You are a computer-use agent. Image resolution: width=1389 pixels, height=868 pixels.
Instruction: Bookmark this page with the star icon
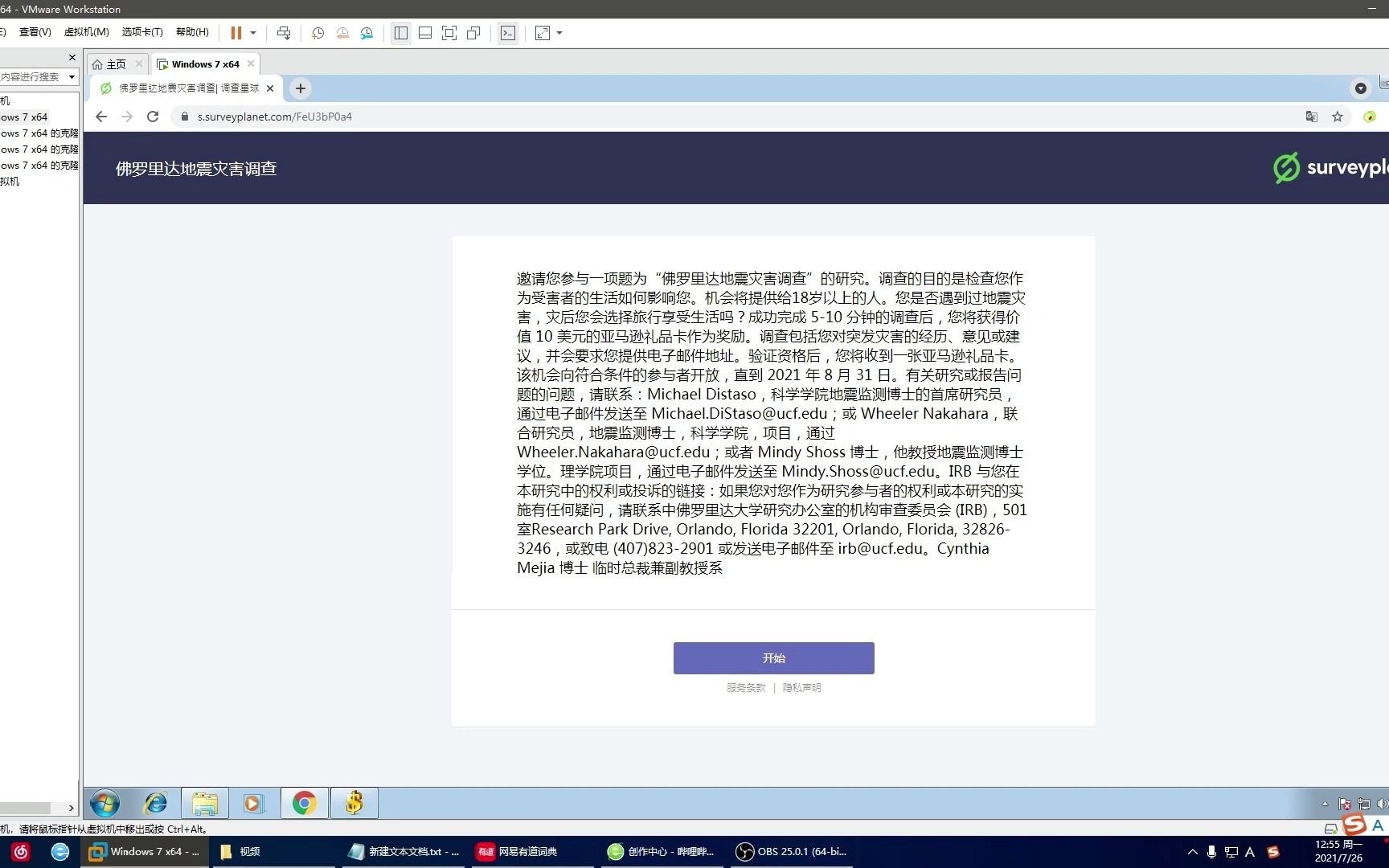[x=1338, y=117]
